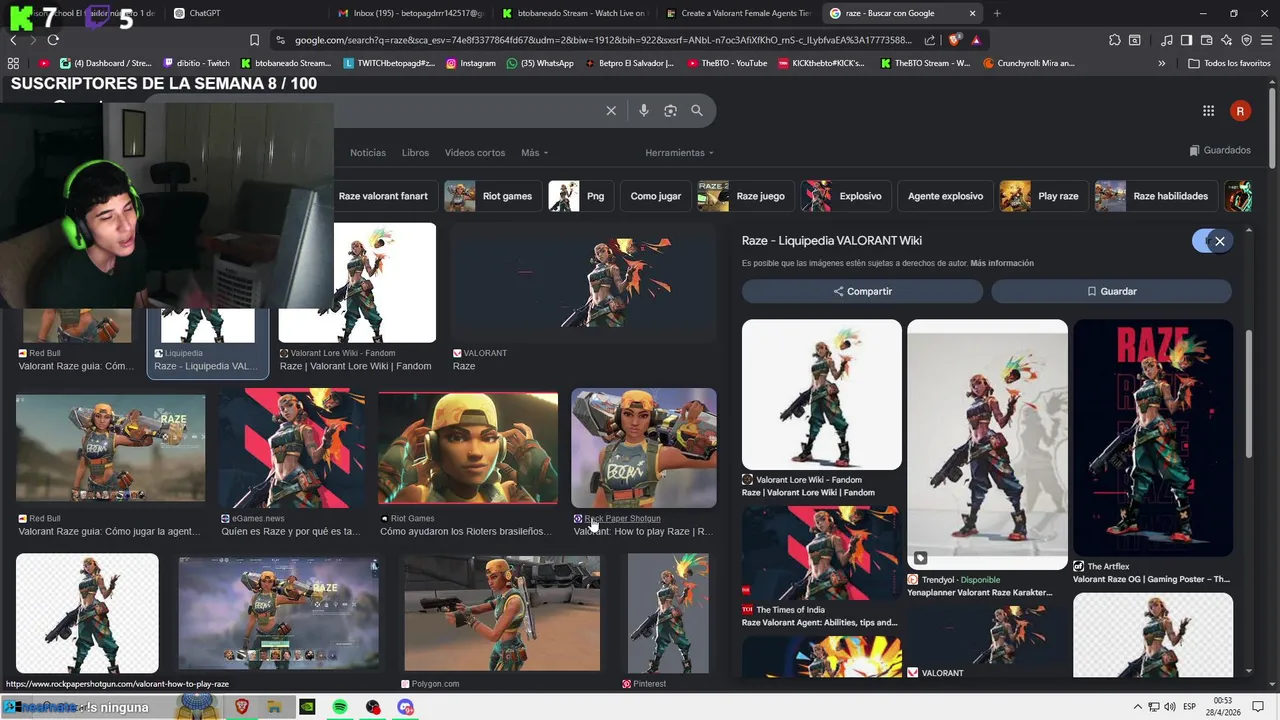Open the Brave Wallet icon
The image size is (1280, 720).
(1207, 40)
